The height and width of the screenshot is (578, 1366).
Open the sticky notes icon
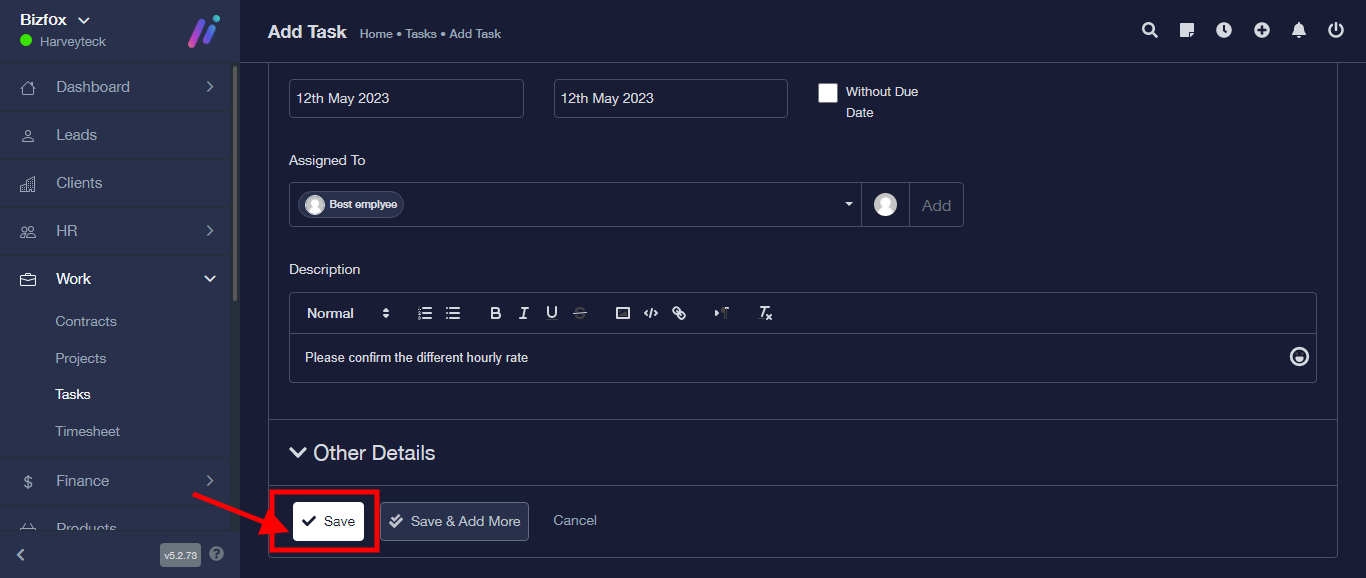(x=1187, y=30)
